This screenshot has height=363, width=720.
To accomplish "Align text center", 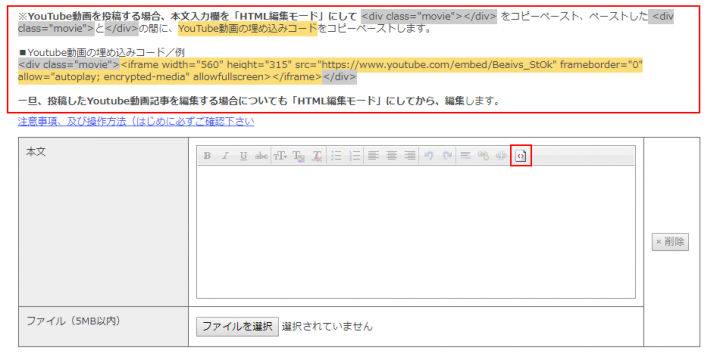I will pos(391,156).
